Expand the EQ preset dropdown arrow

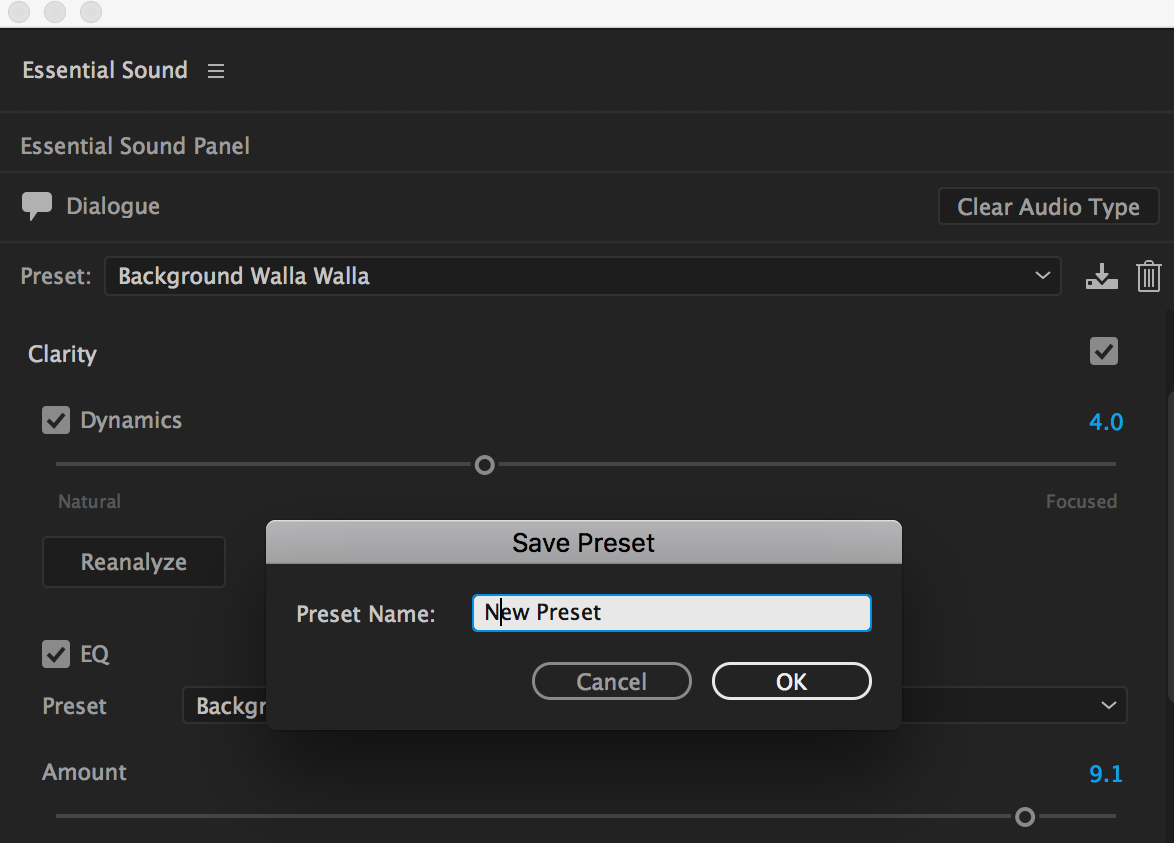pyautogui.click(x=1108, y=706)
